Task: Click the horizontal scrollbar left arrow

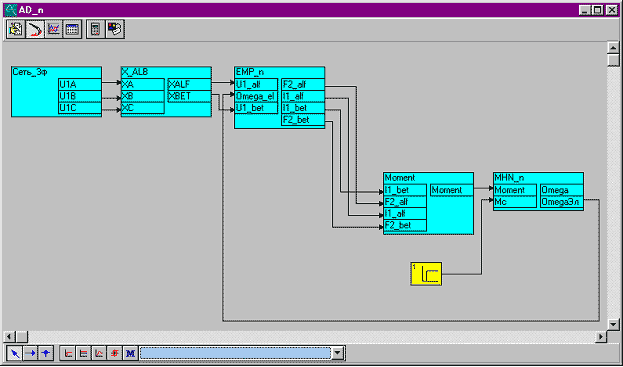Action: pos(9,336)
